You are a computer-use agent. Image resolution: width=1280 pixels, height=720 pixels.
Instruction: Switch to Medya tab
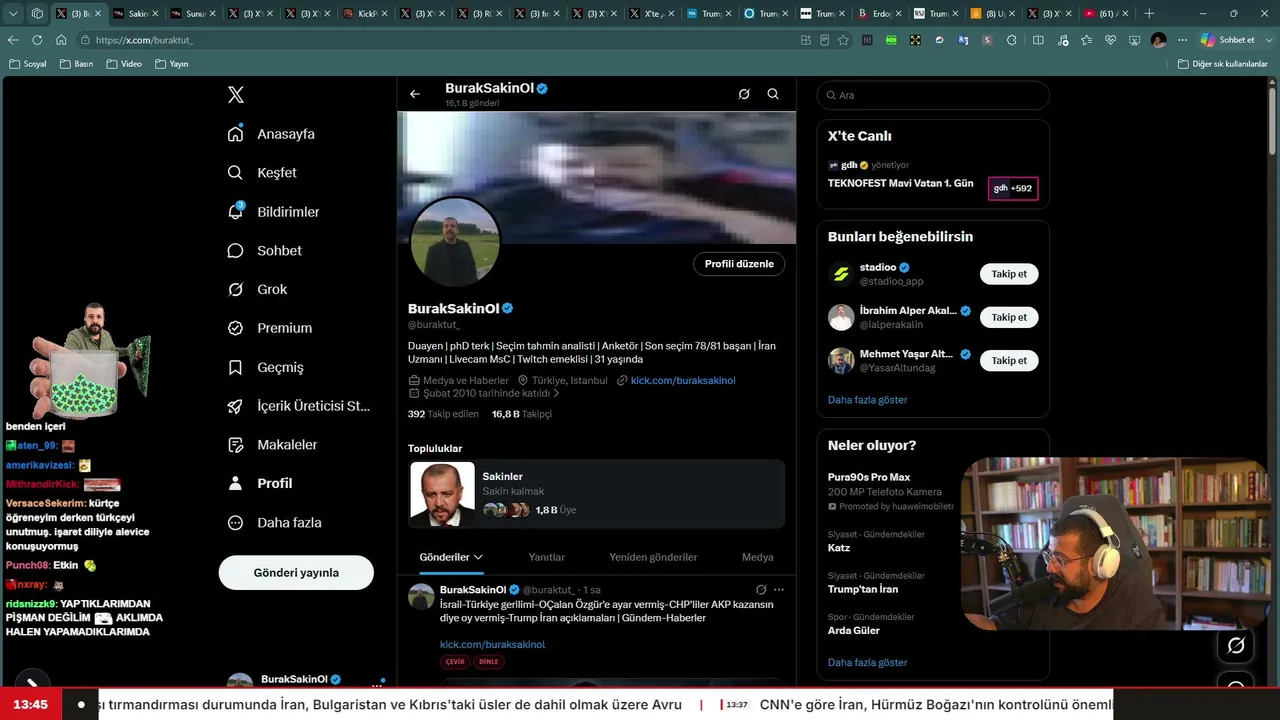757,557
